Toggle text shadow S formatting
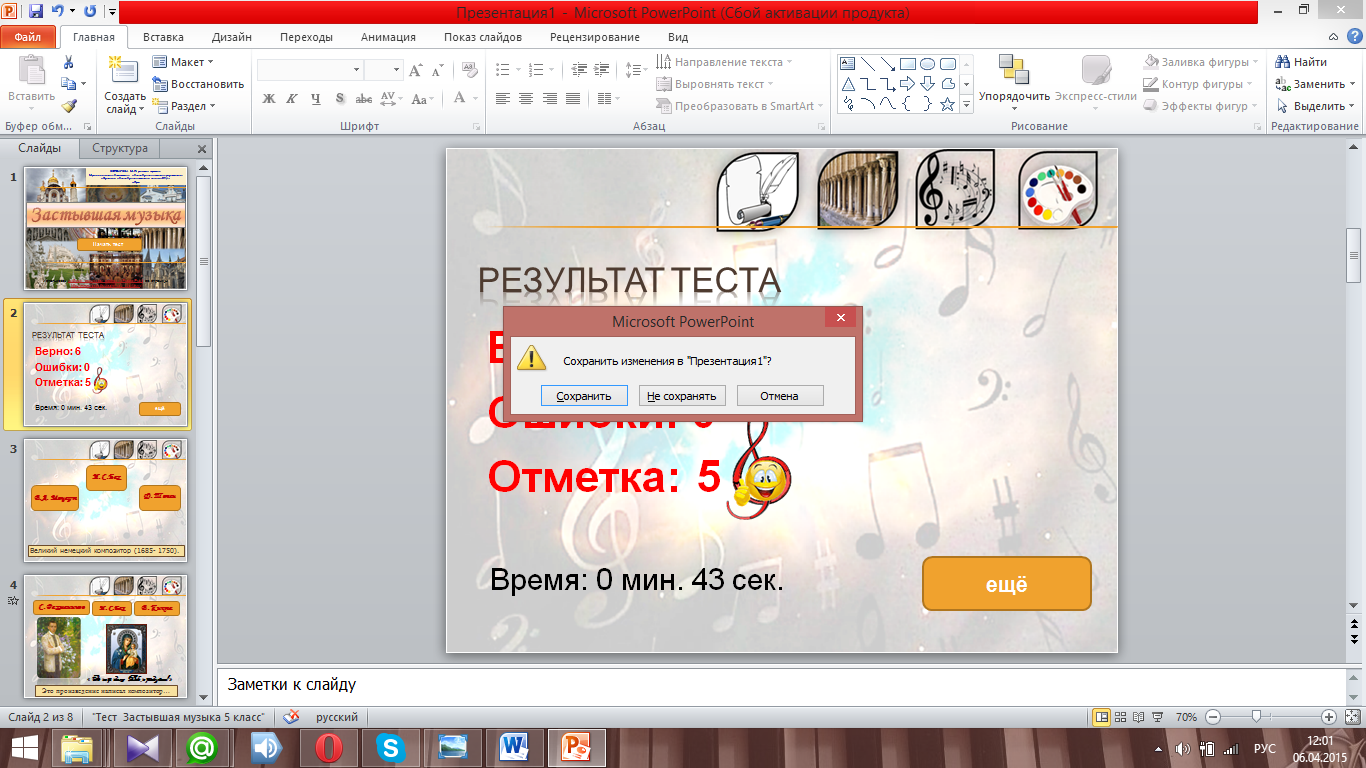This screenshot has width=1366, height=768. point(340,98)
